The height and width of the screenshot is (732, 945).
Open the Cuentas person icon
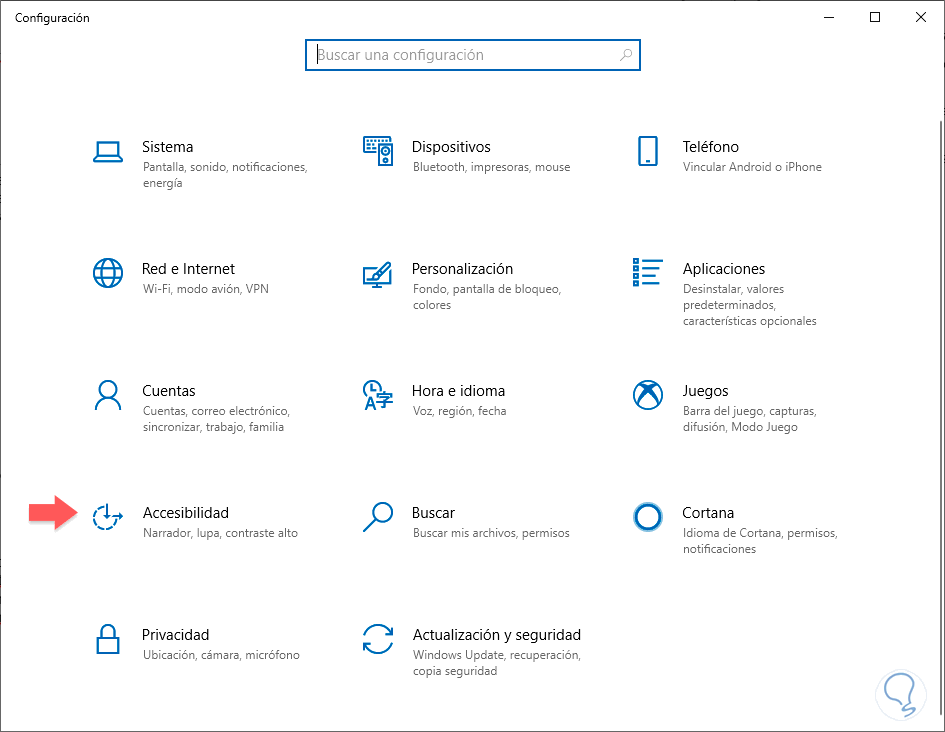[x=108, y=395]
